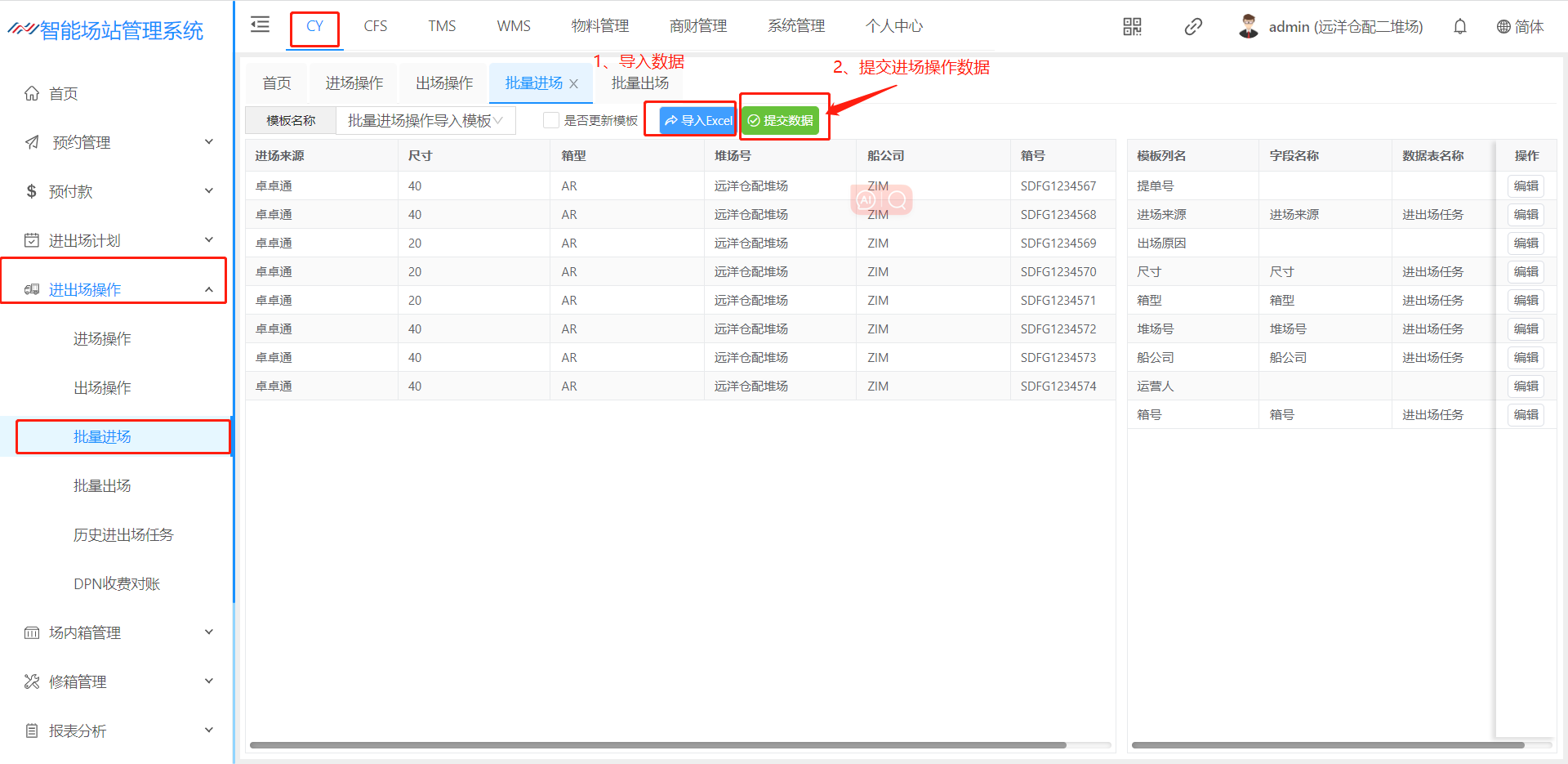Click 编辑 for the 提单号 row
This screenshot has height=764, width=1568.
click(1526, 185)
